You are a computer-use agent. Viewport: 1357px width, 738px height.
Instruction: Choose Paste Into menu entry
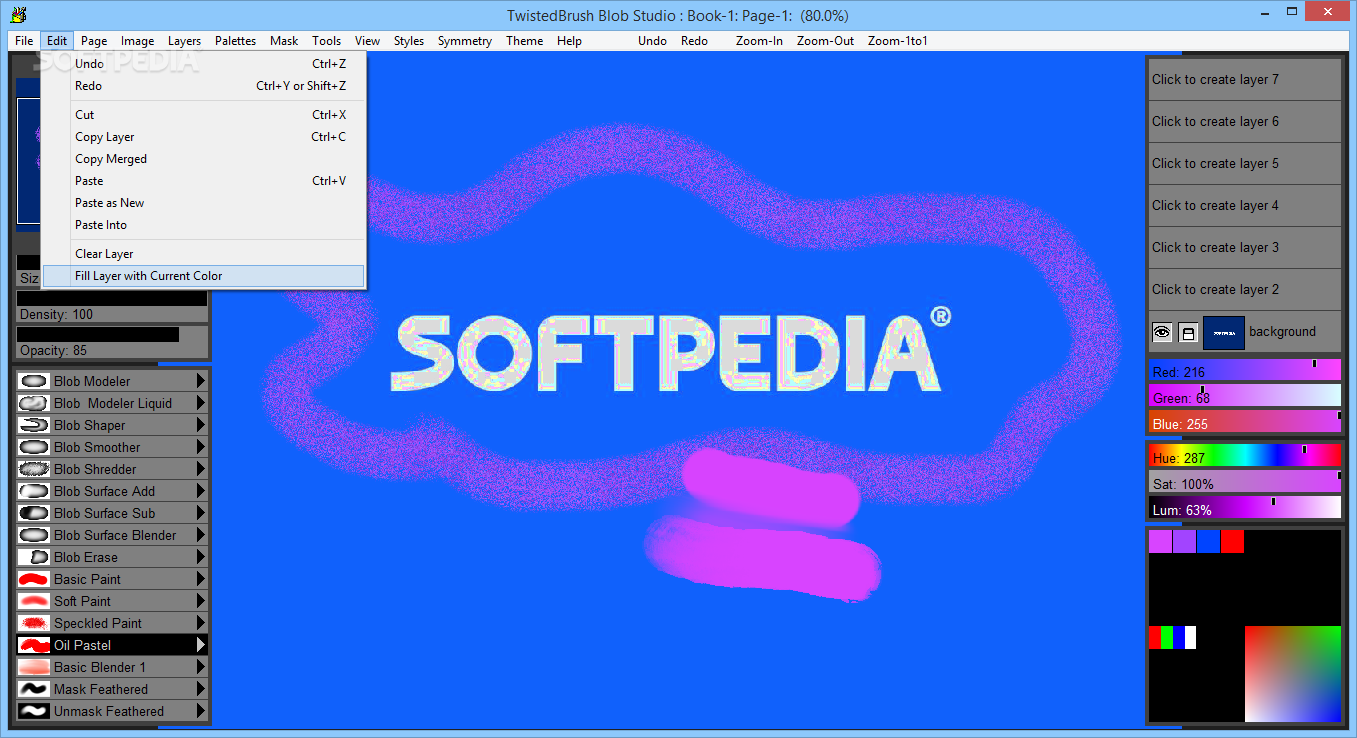pos(204,225)
